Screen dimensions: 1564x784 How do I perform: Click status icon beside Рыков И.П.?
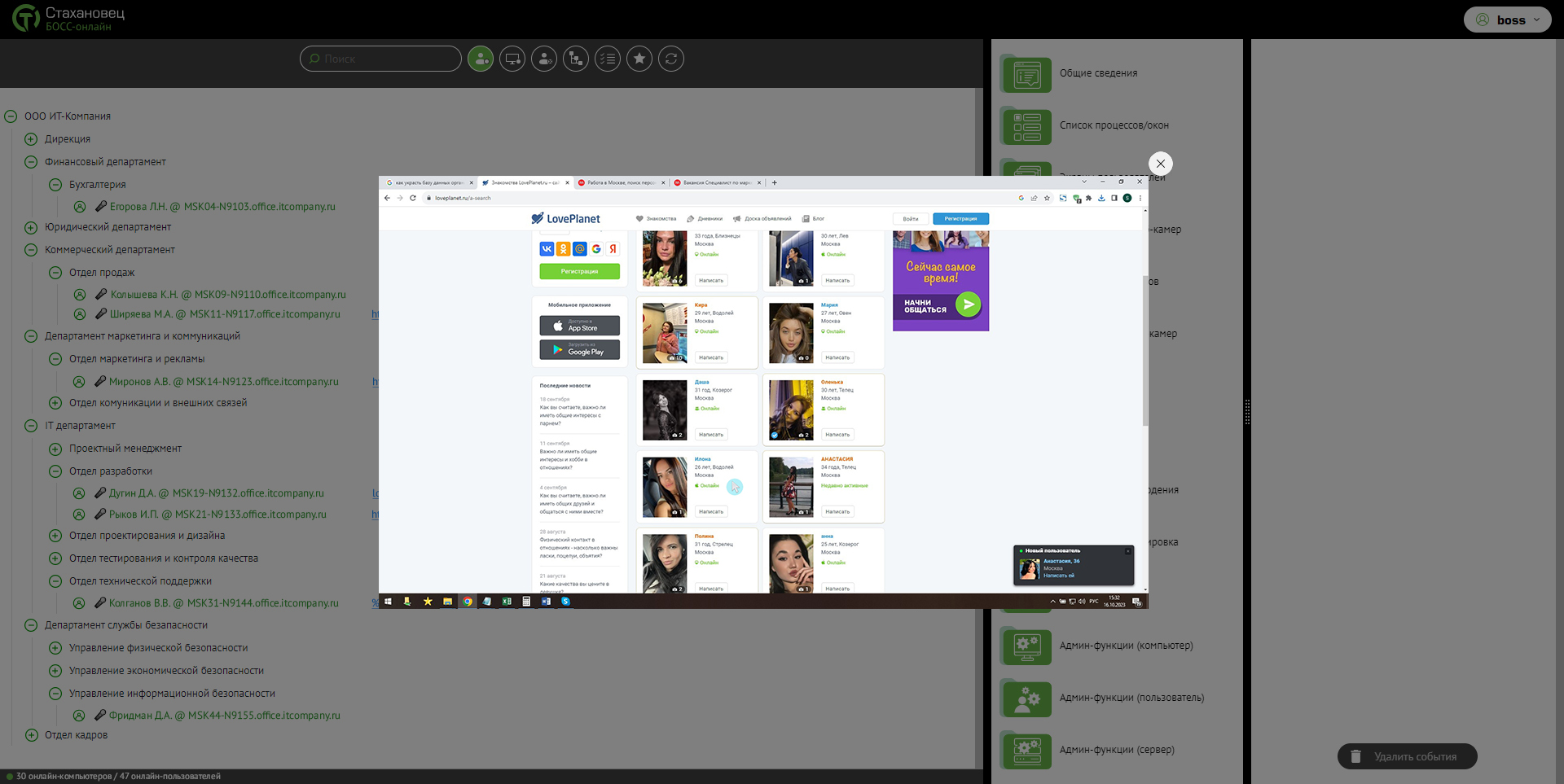(79, 515)
